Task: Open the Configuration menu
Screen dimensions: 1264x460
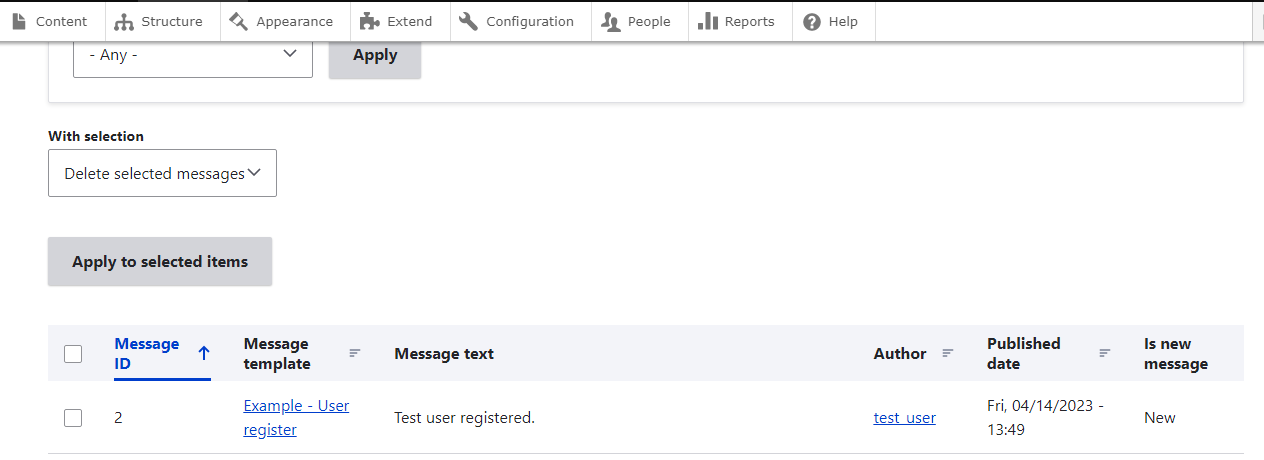Action: point(529,21)
